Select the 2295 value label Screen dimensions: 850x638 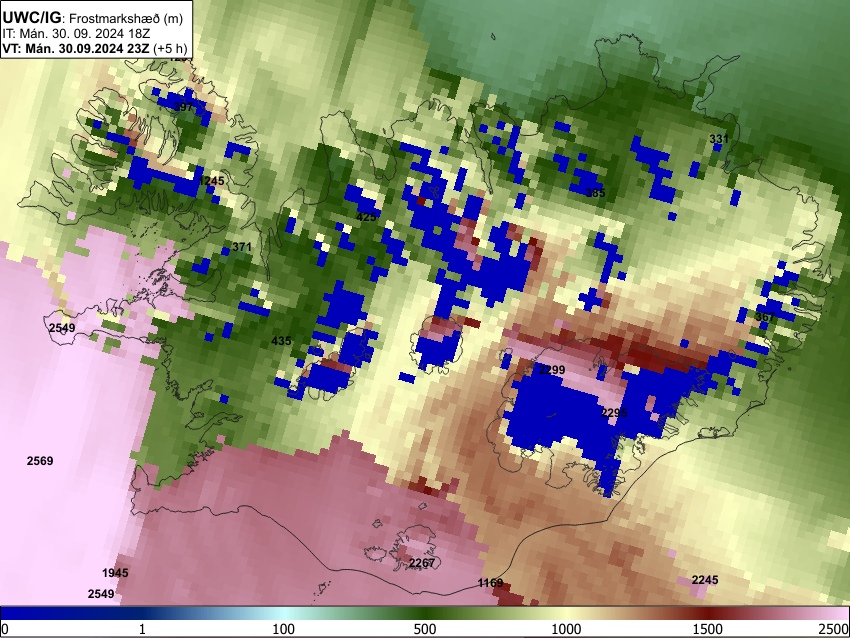click(614, 413)
